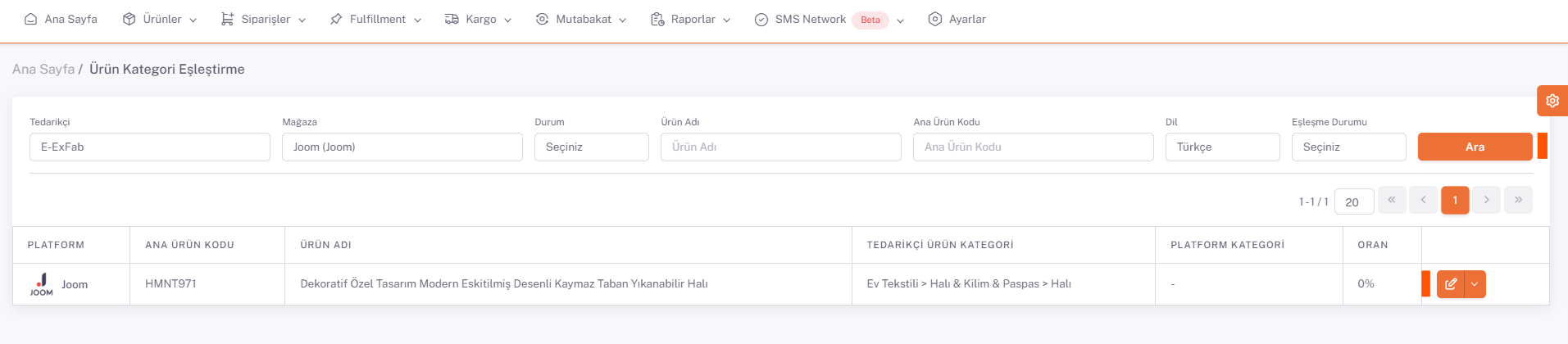
Task: Click the edit icon in Joom row
Action: pyautogui.click(x=1450, y=284)
